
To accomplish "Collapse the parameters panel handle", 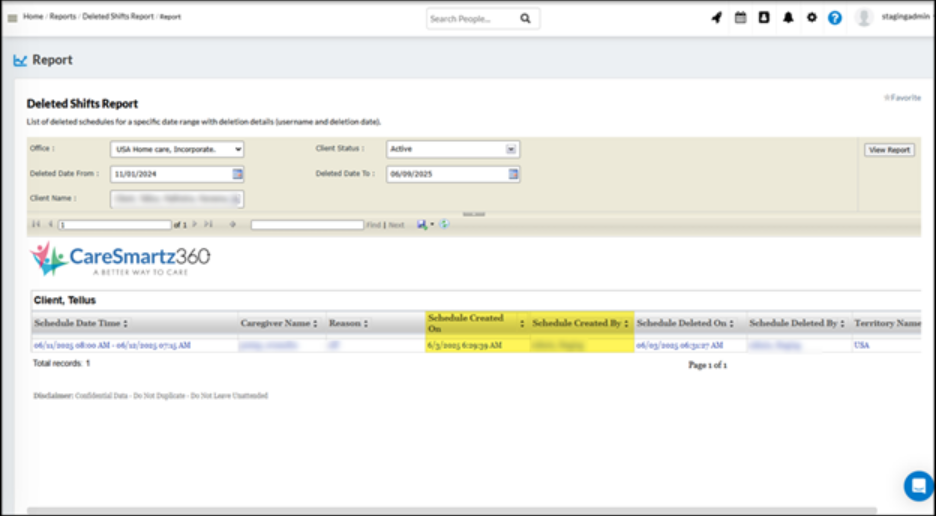I will [474, 214].
